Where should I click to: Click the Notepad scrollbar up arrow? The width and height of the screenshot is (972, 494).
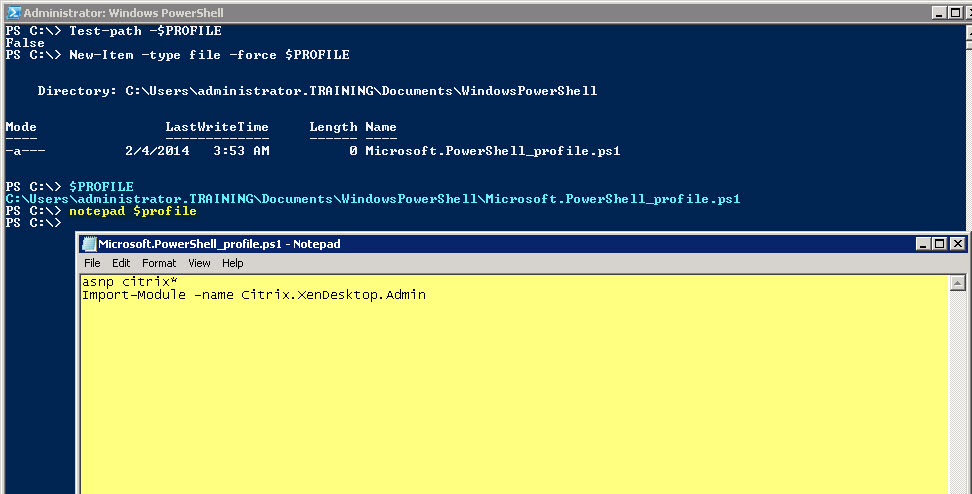pos(957,283)
